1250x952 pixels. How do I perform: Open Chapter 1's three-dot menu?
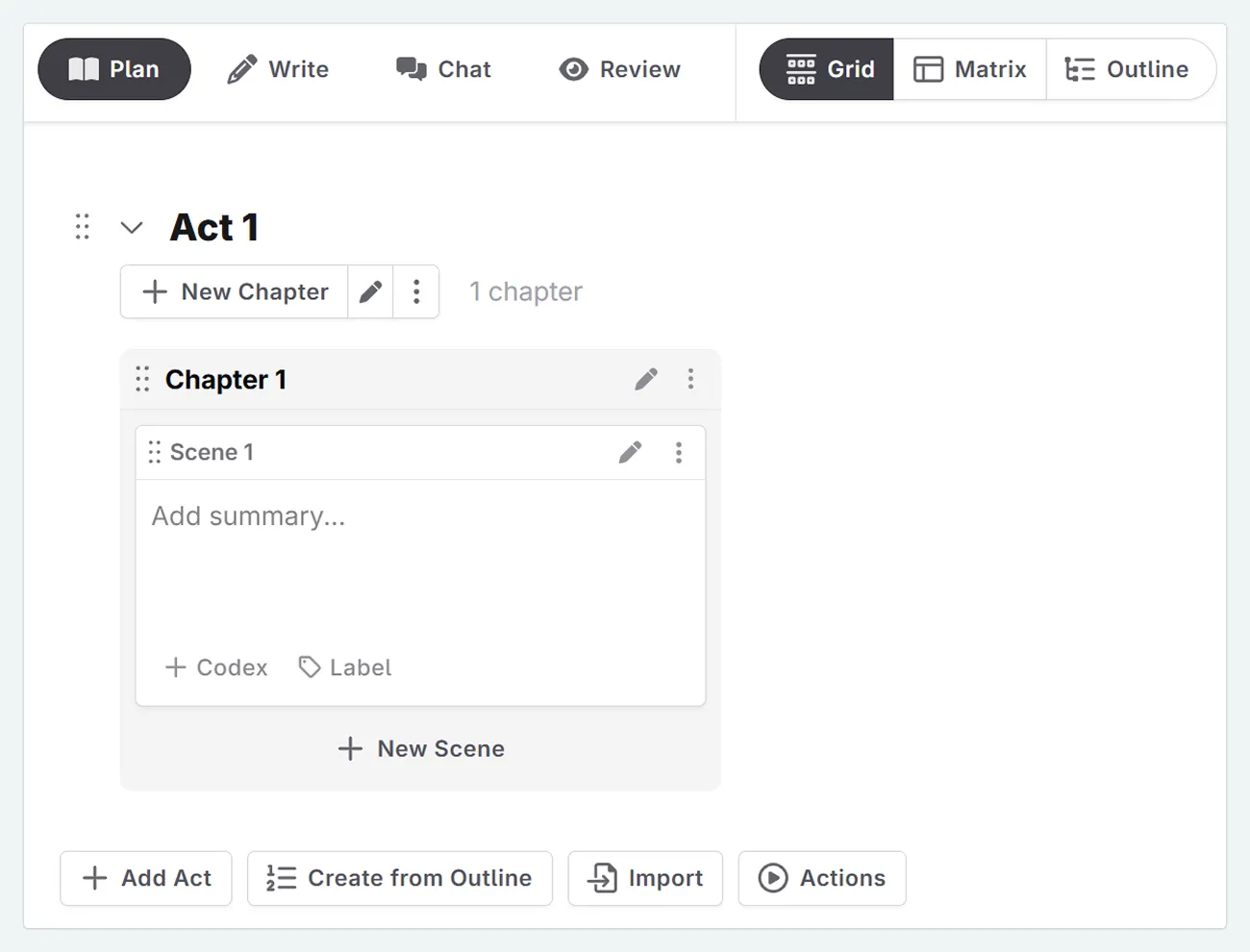[x=691, y=379]
